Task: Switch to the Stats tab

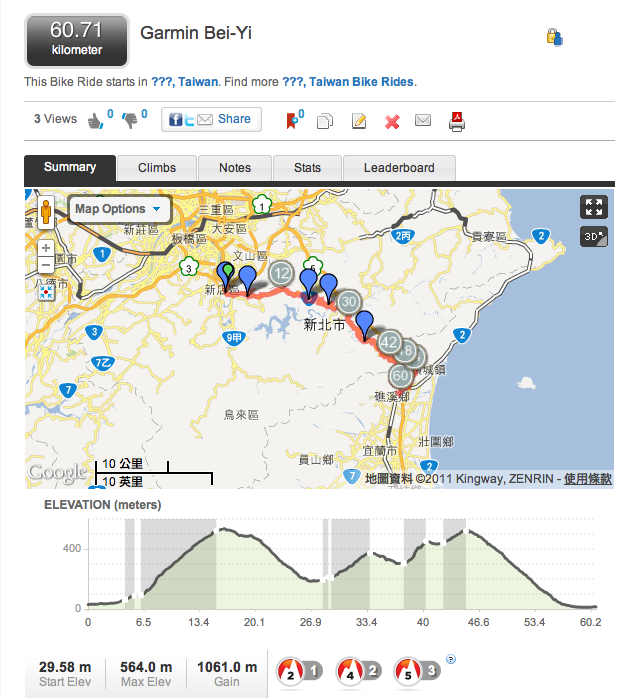Action: click(307, 168)
